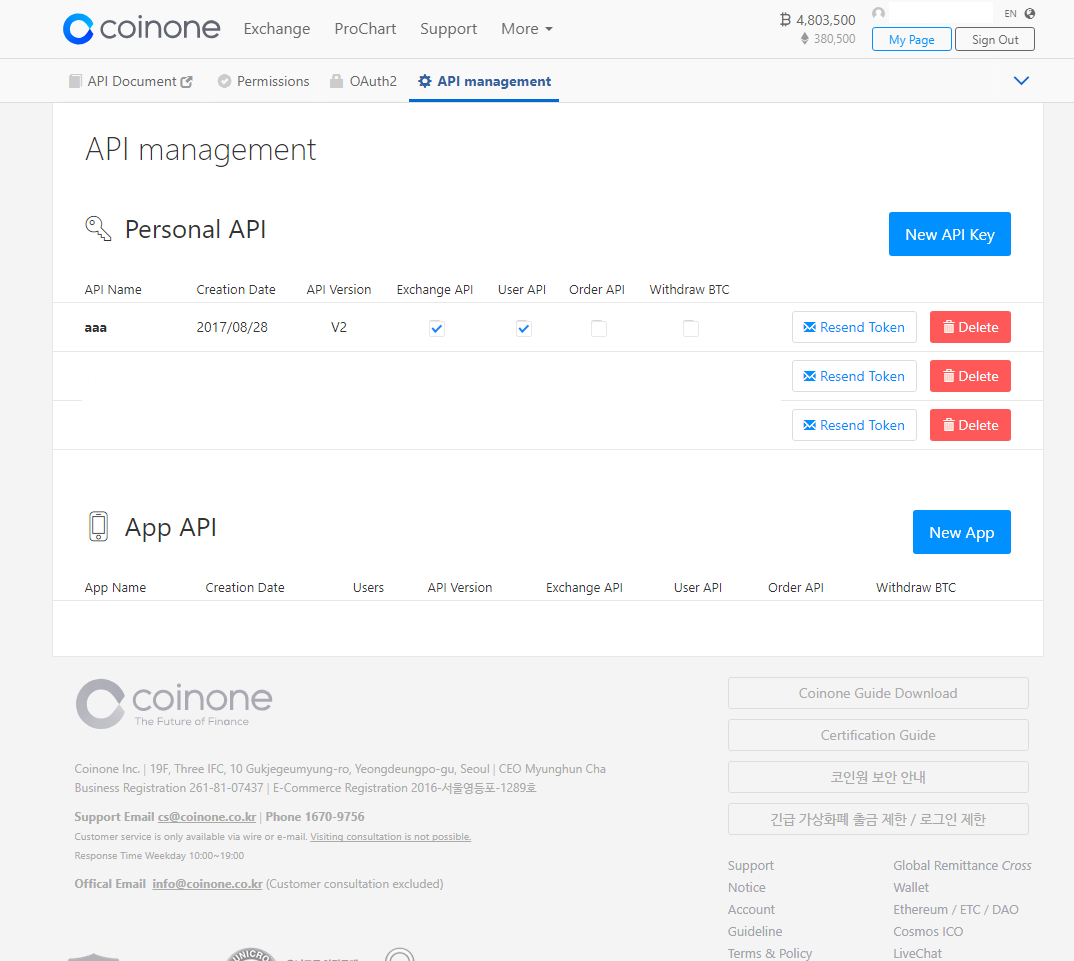Toggle Exchange API checkbox for aaa
The image size is (1074, 961).
coord(437,328)
